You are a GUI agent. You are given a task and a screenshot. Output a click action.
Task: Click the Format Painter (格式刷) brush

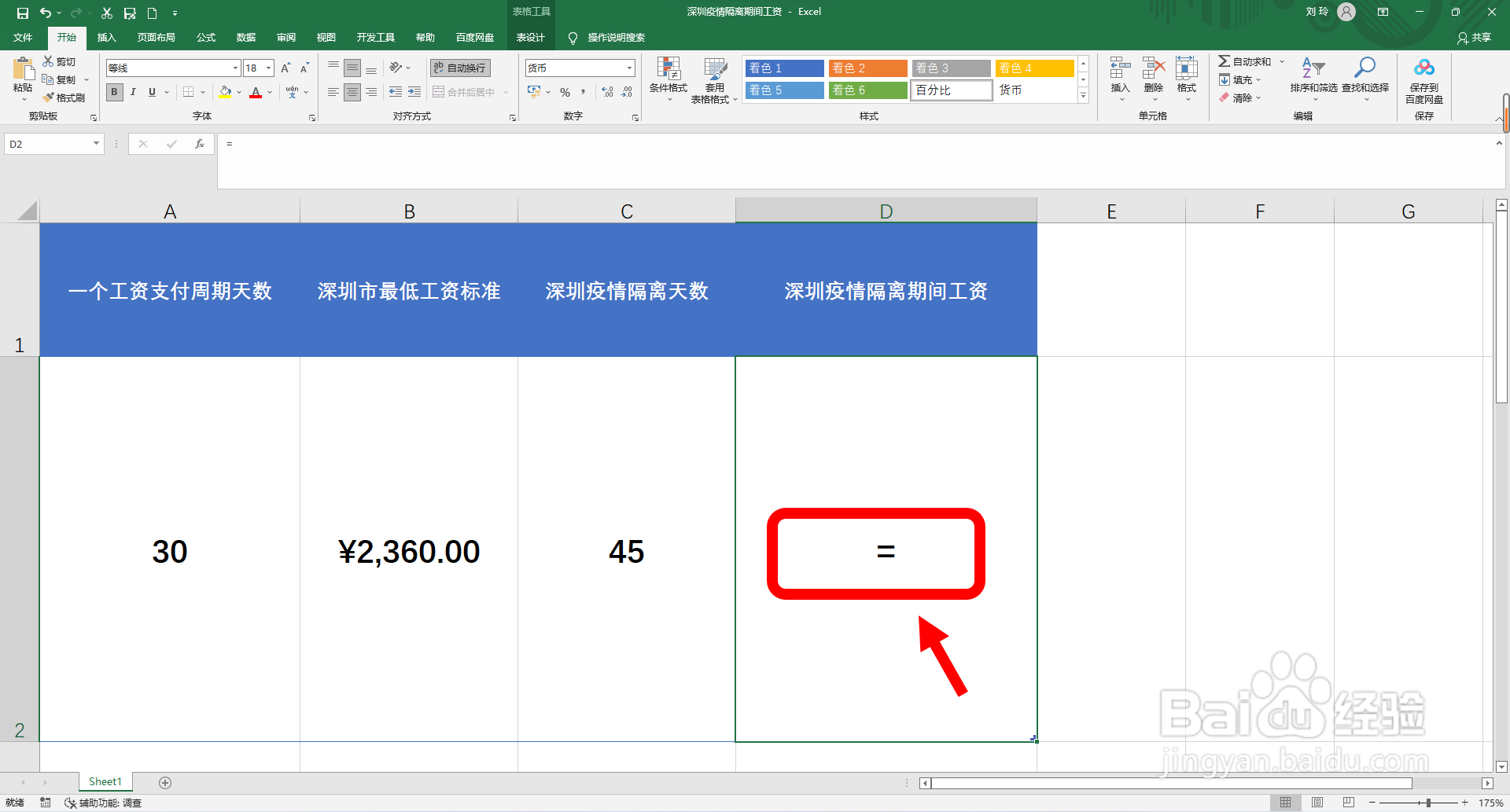(x=49, y=97)
